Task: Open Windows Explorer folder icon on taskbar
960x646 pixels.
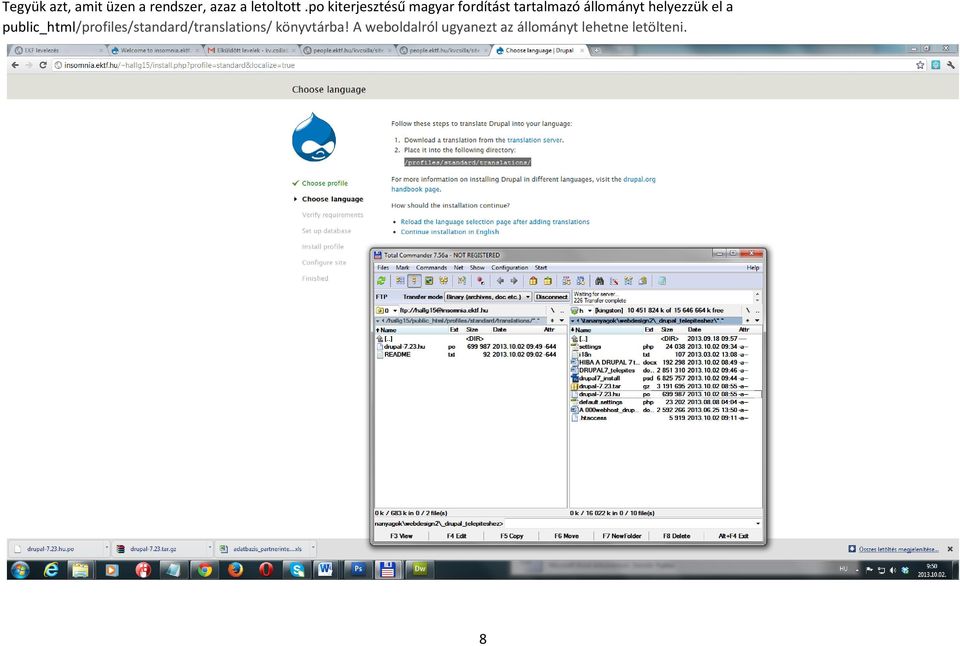Action: point(81,569)
